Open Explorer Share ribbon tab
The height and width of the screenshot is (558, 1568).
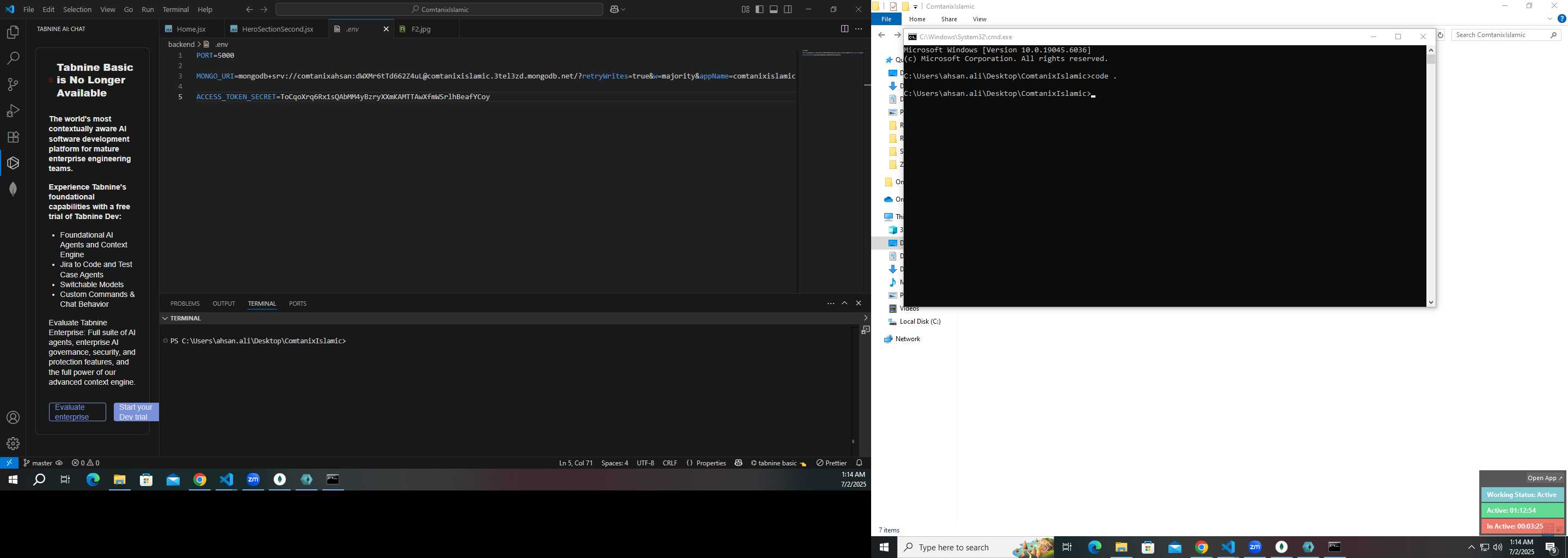pos(949,20)
